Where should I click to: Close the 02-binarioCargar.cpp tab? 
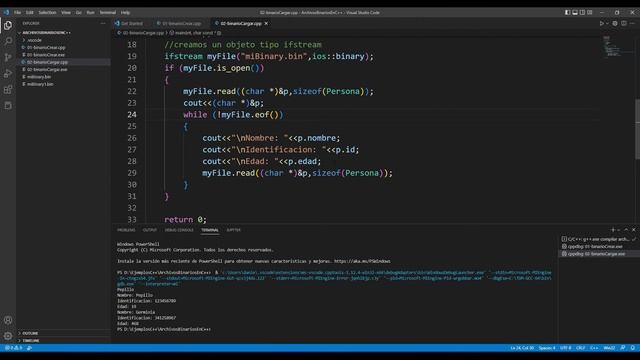click(x=266, y=24)
